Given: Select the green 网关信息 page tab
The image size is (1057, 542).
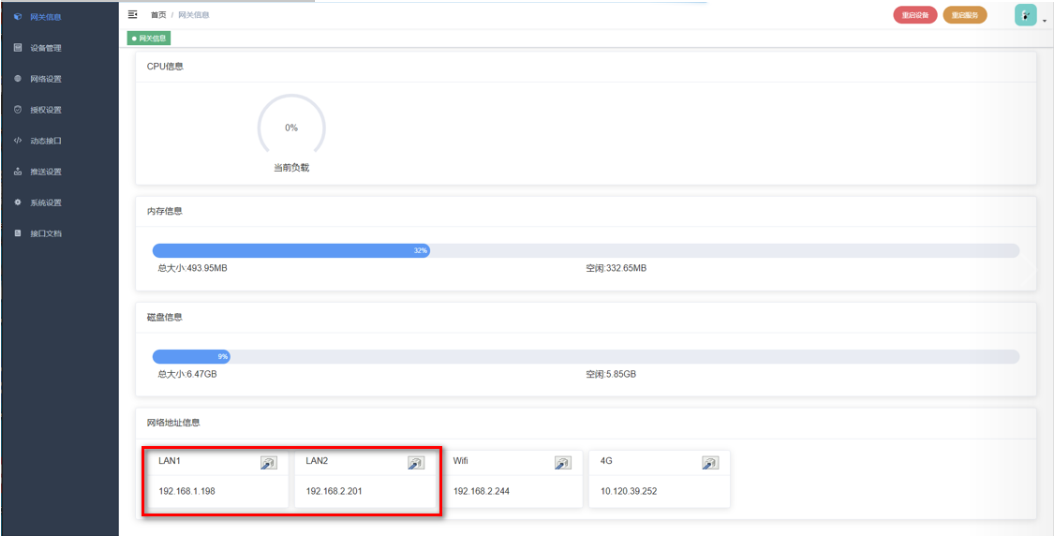Looking at the screenshot, I should coord(150,38).
